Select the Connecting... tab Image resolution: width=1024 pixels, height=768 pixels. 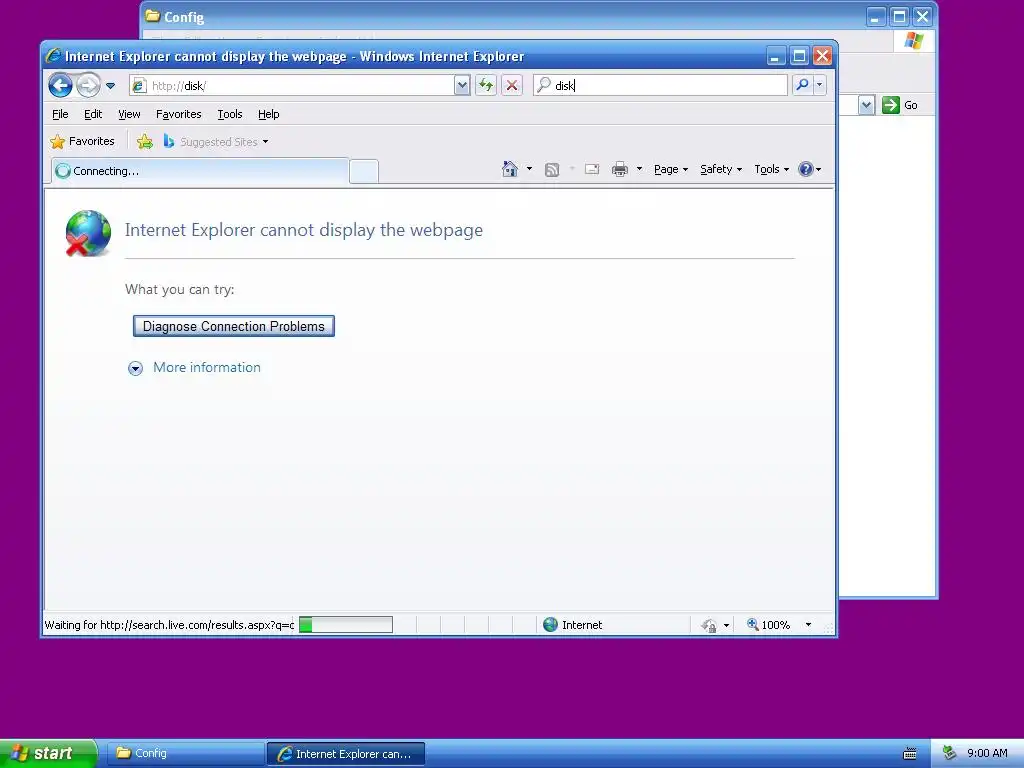click(200, 171)
